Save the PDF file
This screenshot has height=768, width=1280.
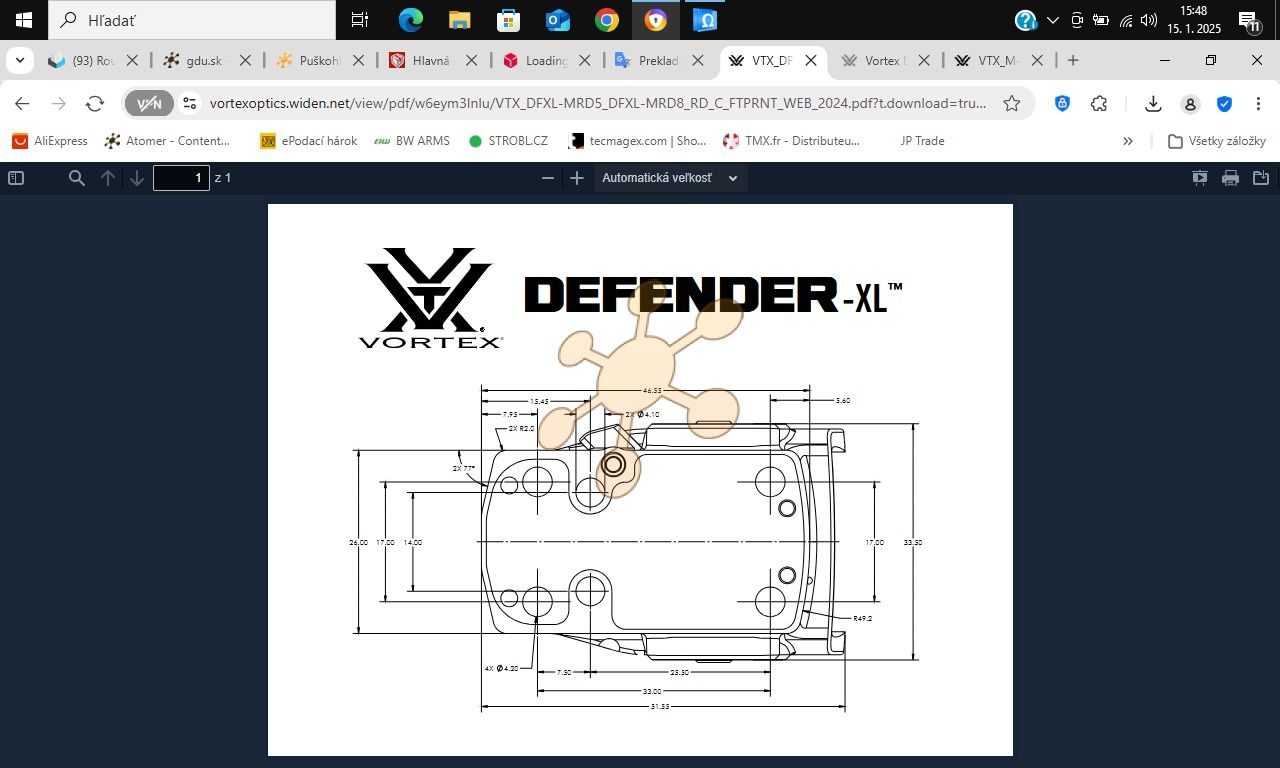pyautogui.click(x=1260, y=178)
